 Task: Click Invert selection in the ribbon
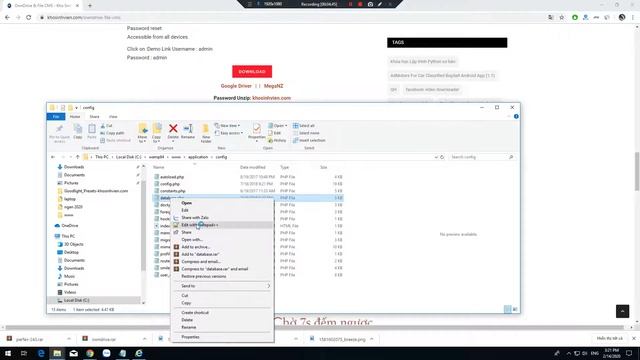pyautogui.click(x=309, y=140)
